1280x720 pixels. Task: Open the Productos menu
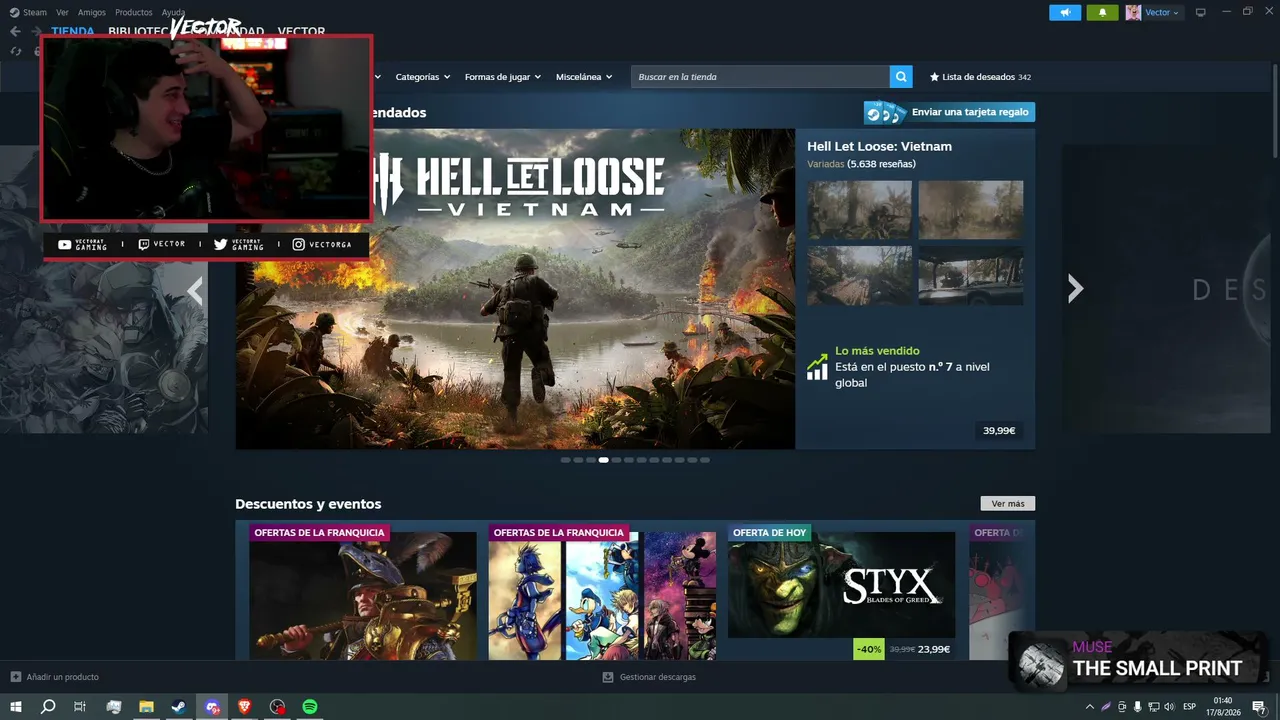click(134, 12)
